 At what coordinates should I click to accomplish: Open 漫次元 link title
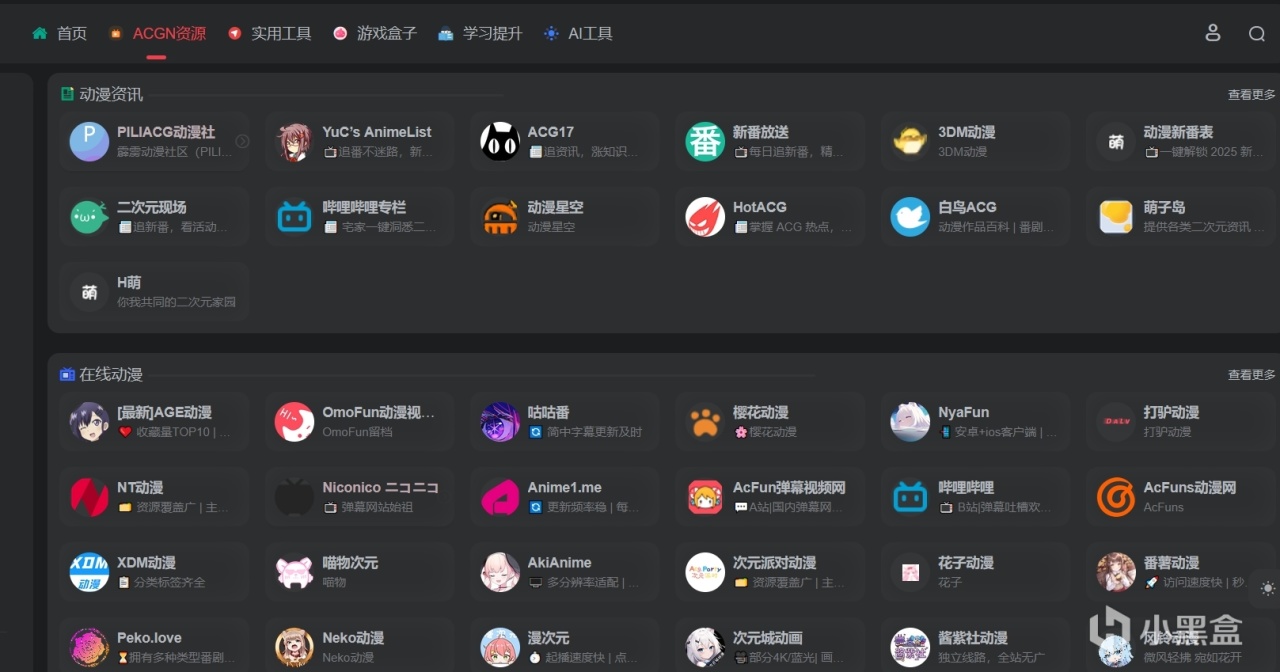548,638
